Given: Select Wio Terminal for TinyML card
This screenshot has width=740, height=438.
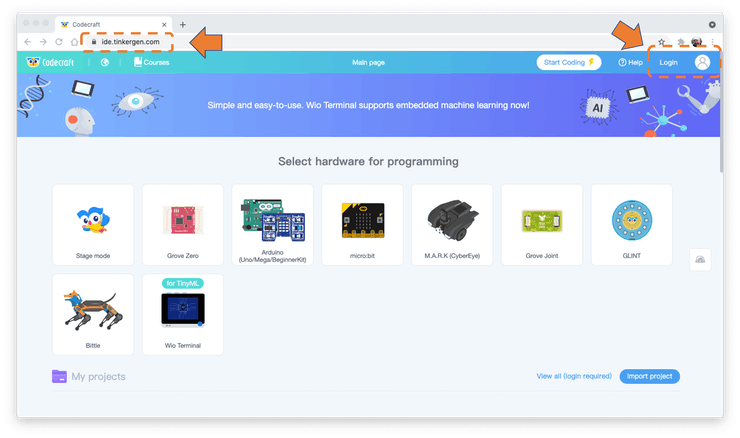Looking at the screenshot, I should (183, 314).
